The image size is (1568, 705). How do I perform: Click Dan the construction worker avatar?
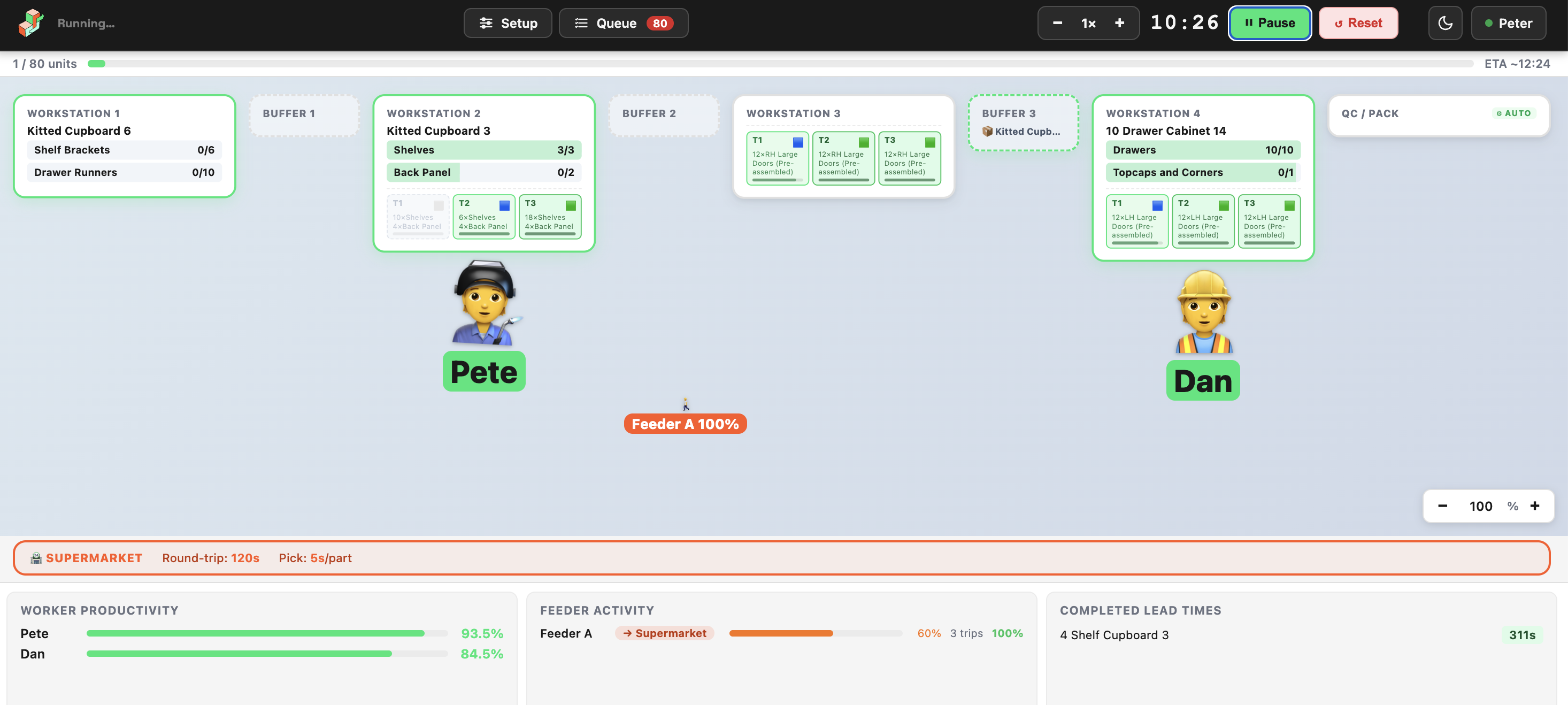tap(1203, 312)
